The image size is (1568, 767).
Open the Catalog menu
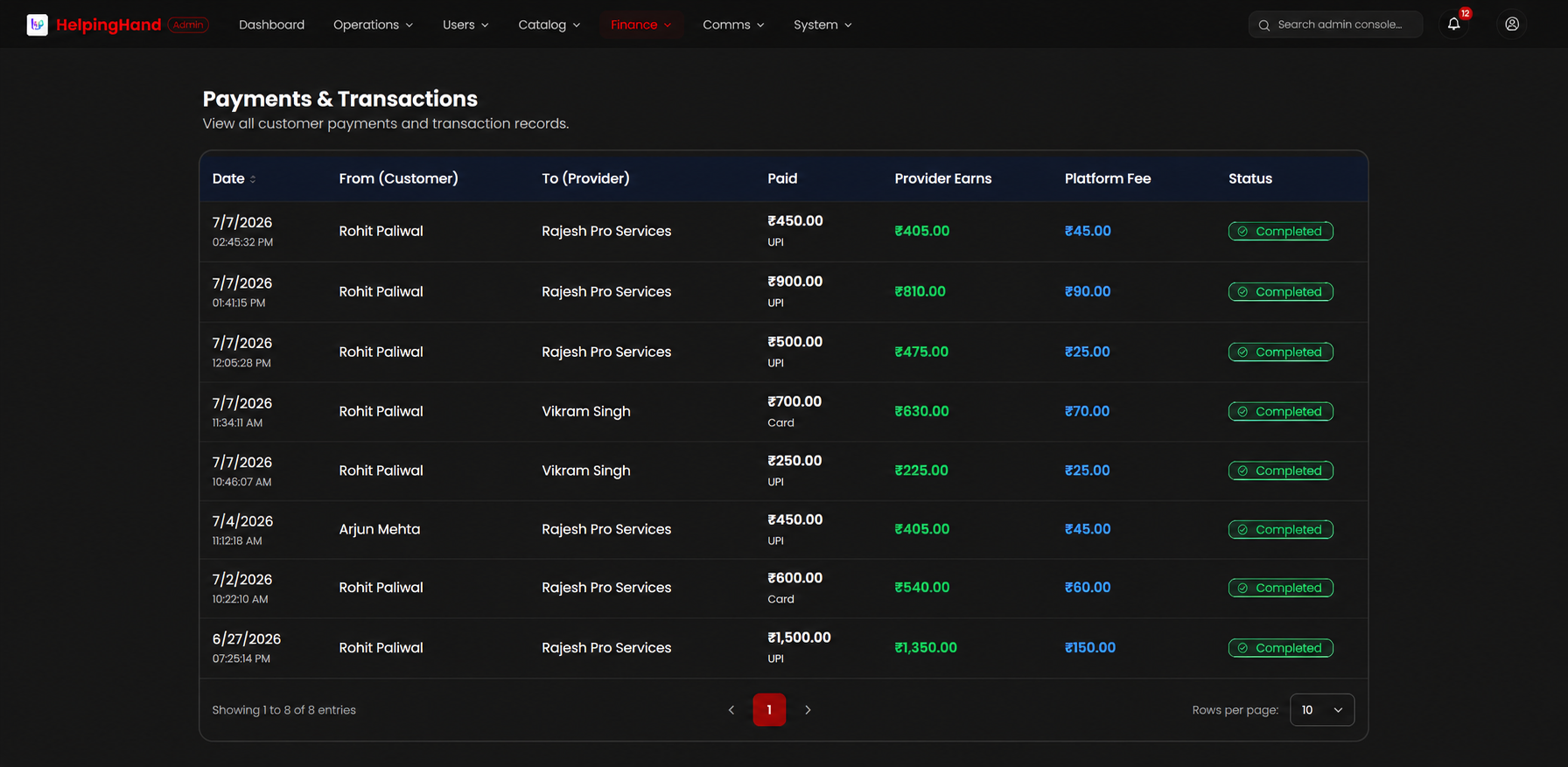[549, 24]
